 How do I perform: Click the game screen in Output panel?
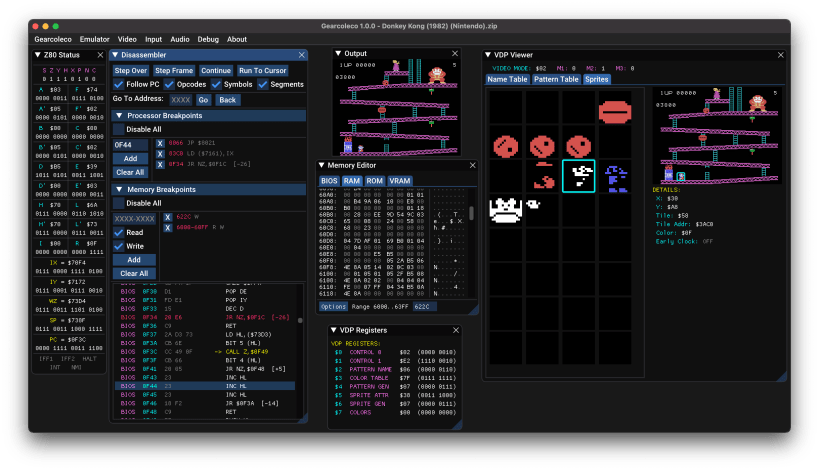[x=396, y=107]
